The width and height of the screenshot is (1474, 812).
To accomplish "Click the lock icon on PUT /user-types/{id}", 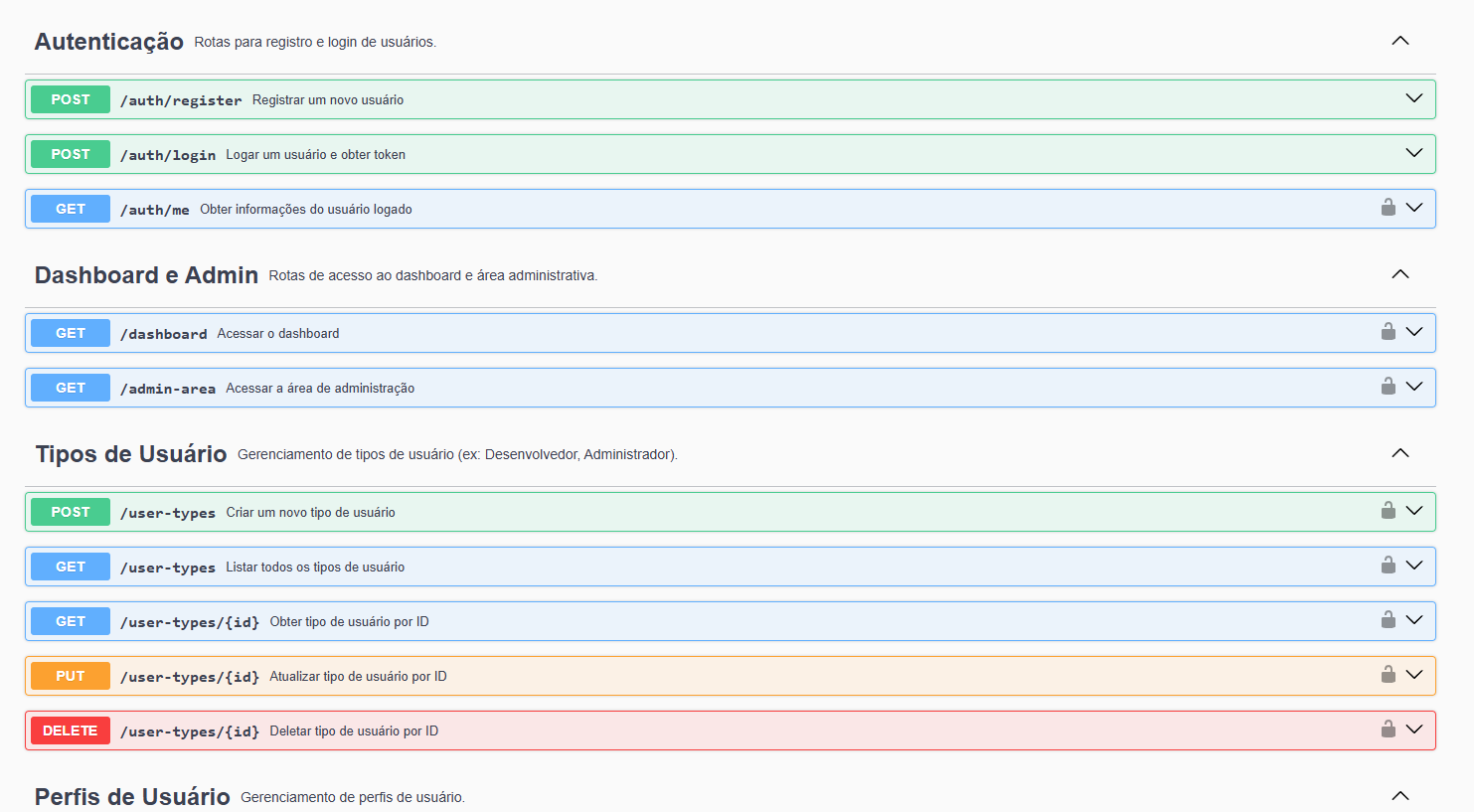I will (1388, 675).
